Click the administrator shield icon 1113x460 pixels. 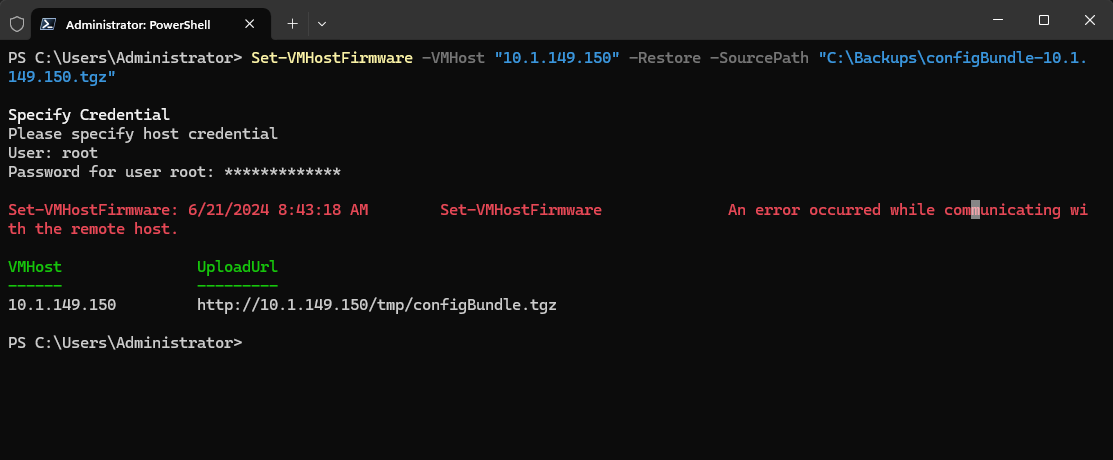[x=16, y=21]
